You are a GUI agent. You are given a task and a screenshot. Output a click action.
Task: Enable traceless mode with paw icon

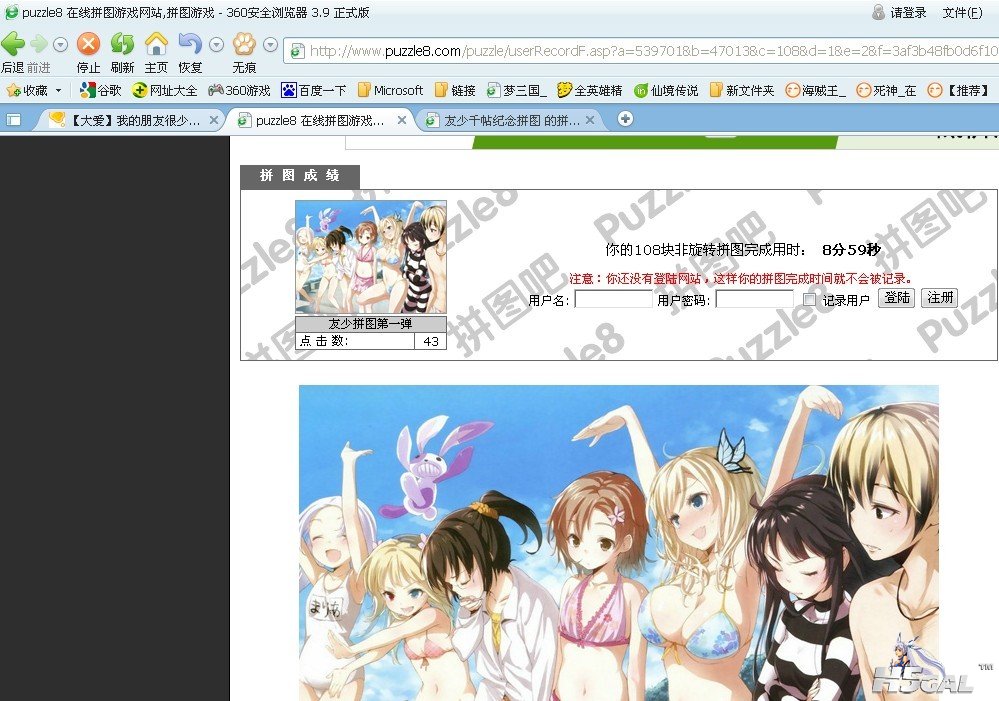click(x=244, y=45)
